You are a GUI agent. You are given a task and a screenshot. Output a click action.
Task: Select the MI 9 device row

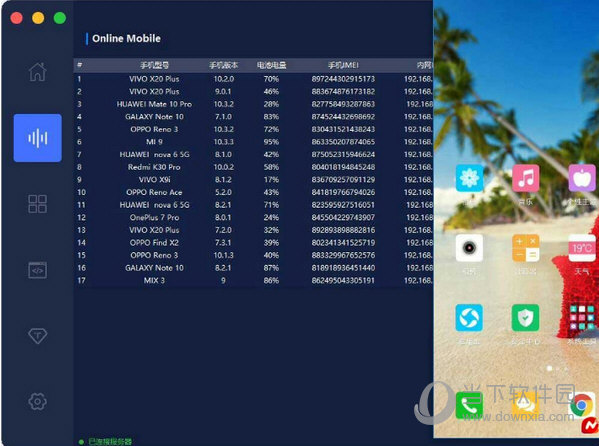click(x=253, y=142)
